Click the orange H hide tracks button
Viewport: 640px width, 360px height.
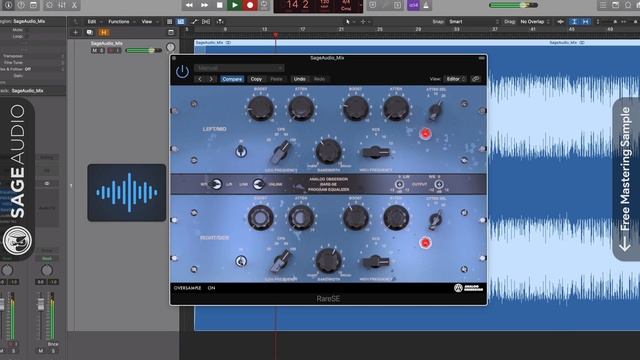(x=104, y=32)
